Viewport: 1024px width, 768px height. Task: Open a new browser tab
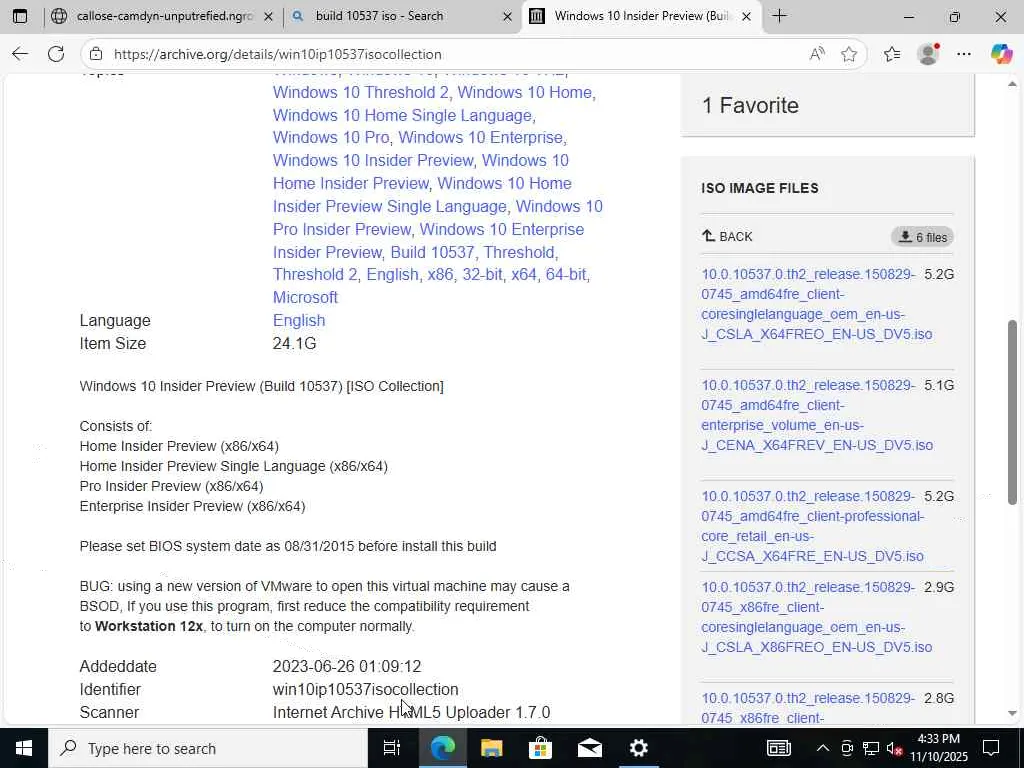pyautogui.click(x=779, y=16)
